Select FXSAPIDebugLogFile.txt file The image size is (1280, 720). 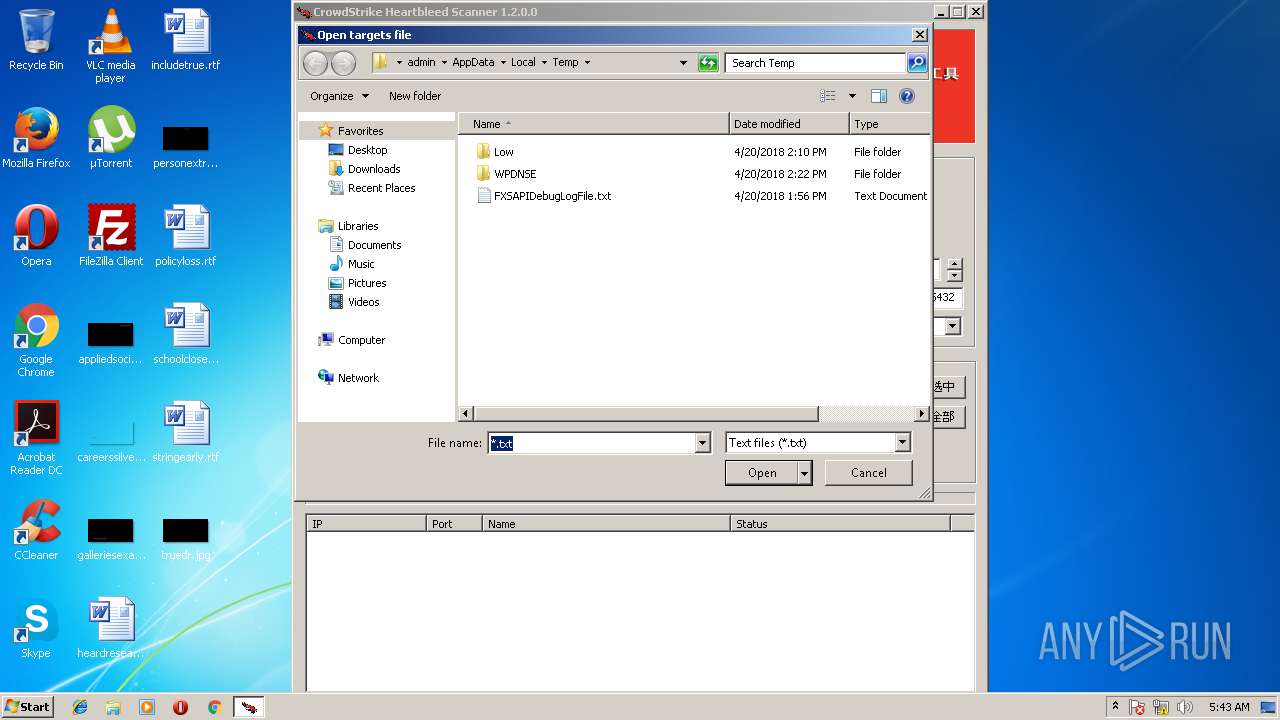[x=552, y=196]
